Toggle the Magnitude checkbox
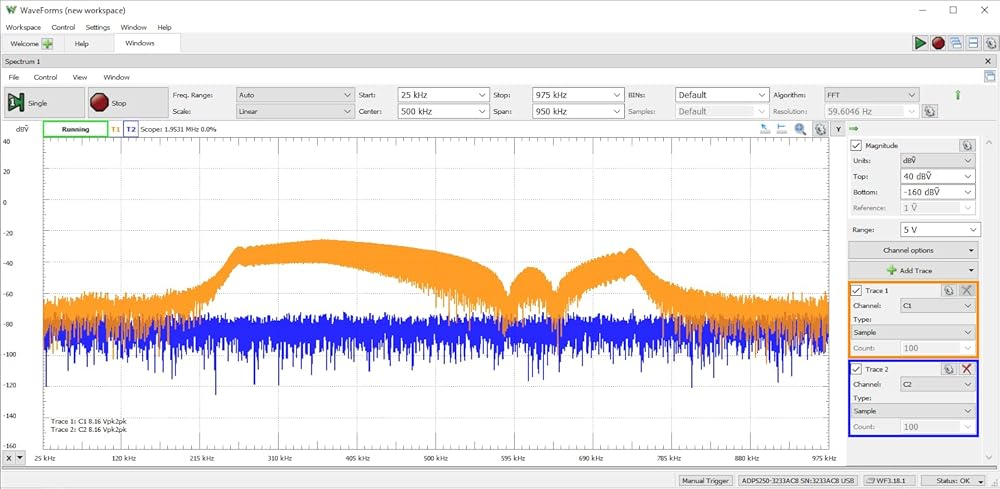The height and width of the screenshot is (489, 1000). (857, 145)
